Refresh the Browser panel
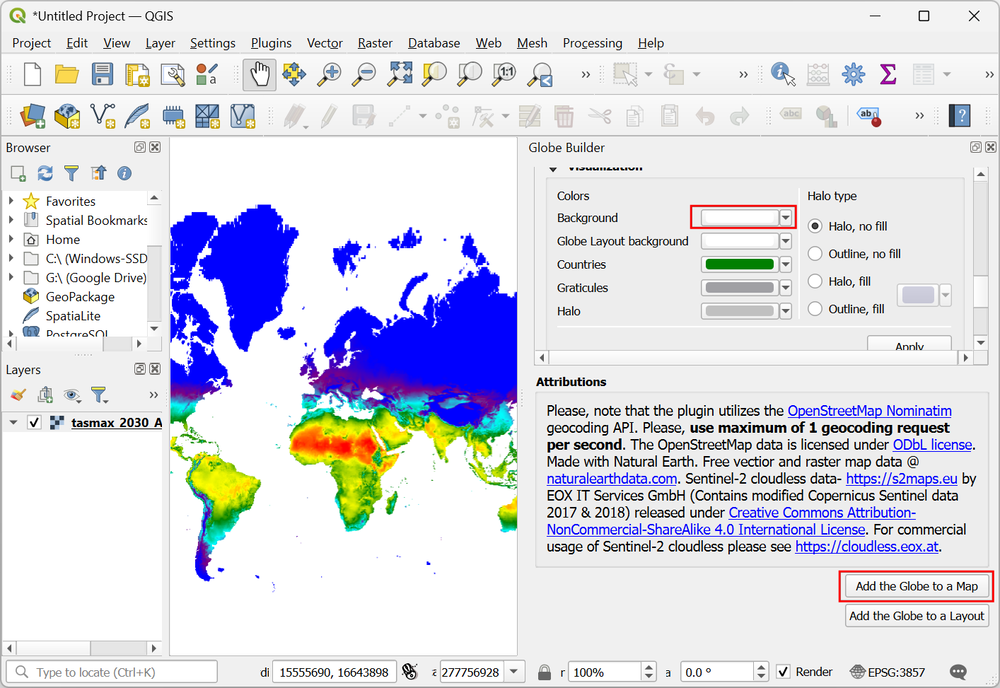Image resolution: width=1000 pixels, height=688 pixels. (x=45, y=173)
